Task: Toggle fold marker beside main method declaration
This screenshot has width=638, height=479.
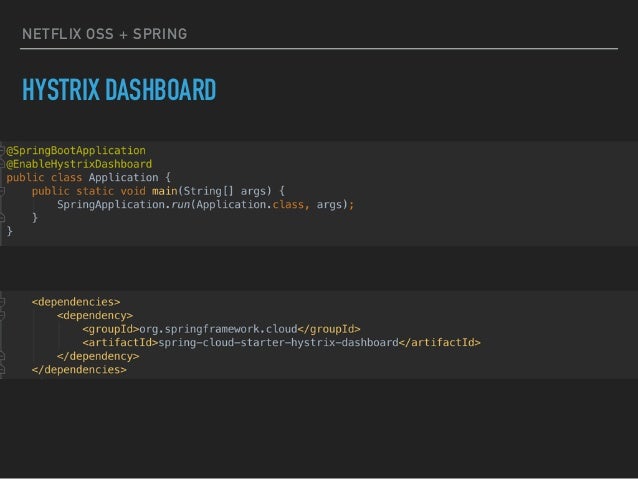Action: click(2, 191)
